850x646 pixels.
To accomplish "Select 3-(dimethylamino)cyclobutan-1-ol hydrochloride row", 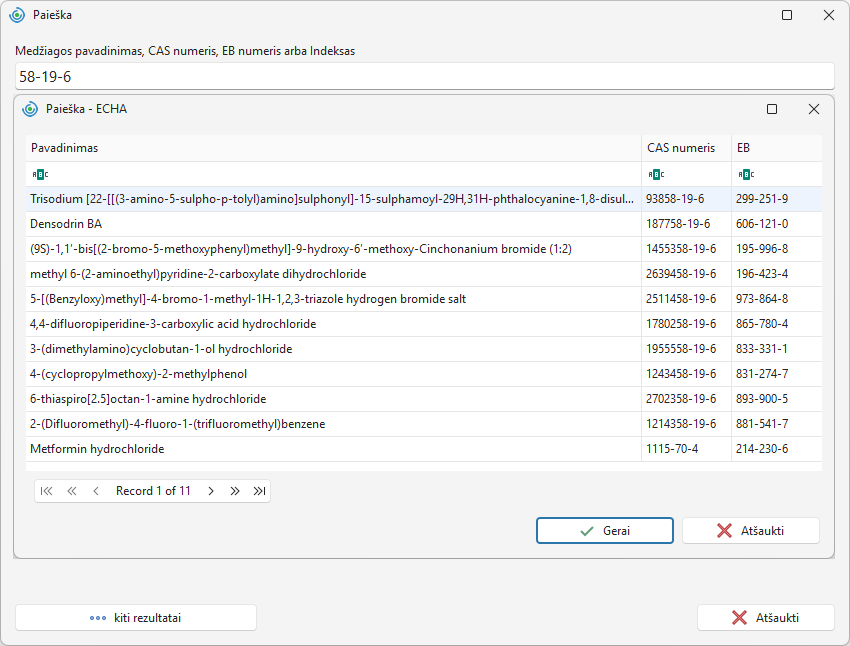I will (x=424, y=348).
